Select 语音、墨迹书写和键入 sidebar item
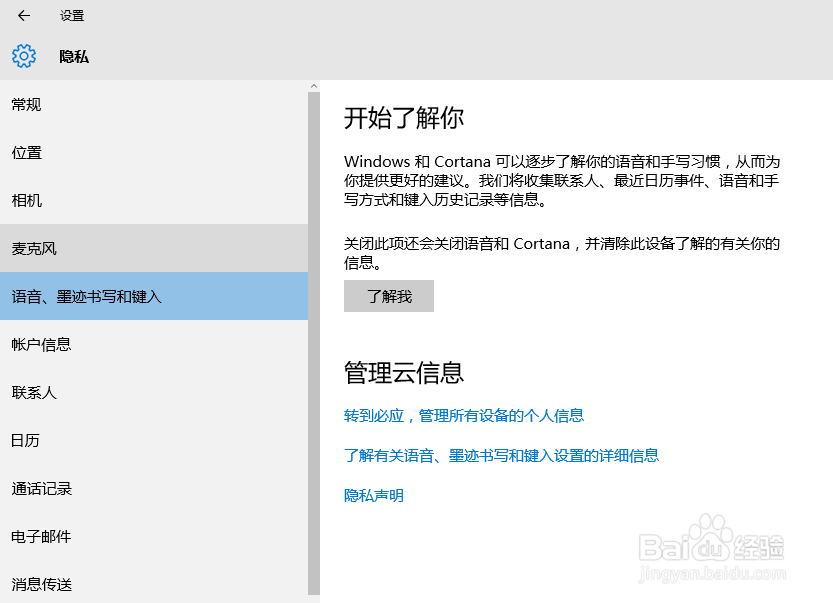The image size is (833, 603). tap(154, 296)
